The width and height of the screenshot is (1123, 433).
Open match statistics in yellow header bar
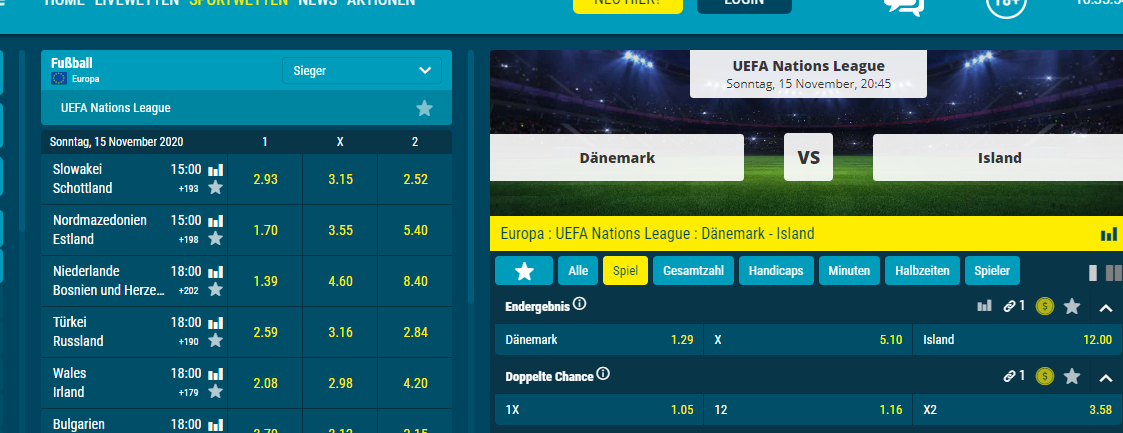(x=1108, y=234)
